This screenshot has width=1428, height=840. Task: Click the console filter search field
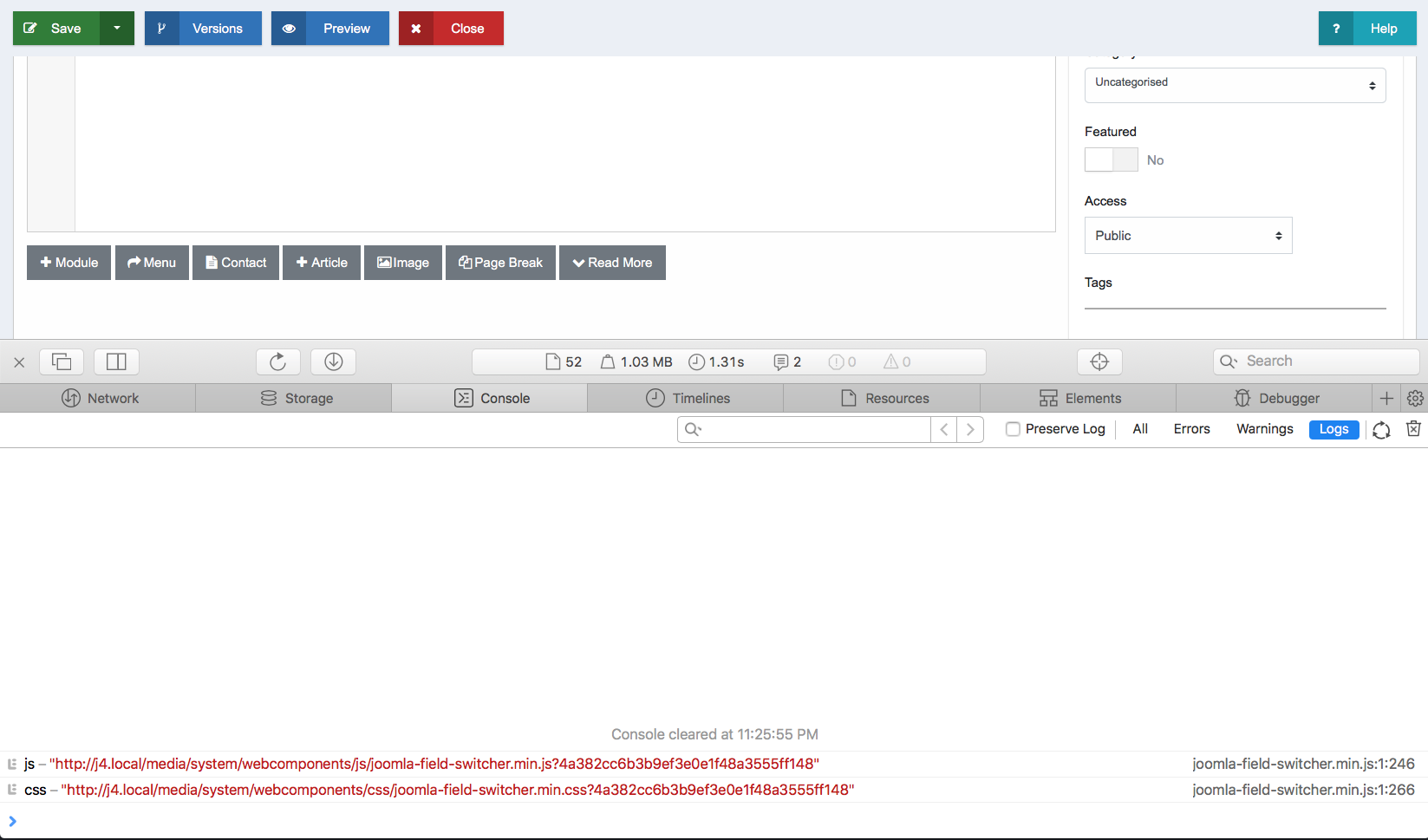click(x=804, y=429)
